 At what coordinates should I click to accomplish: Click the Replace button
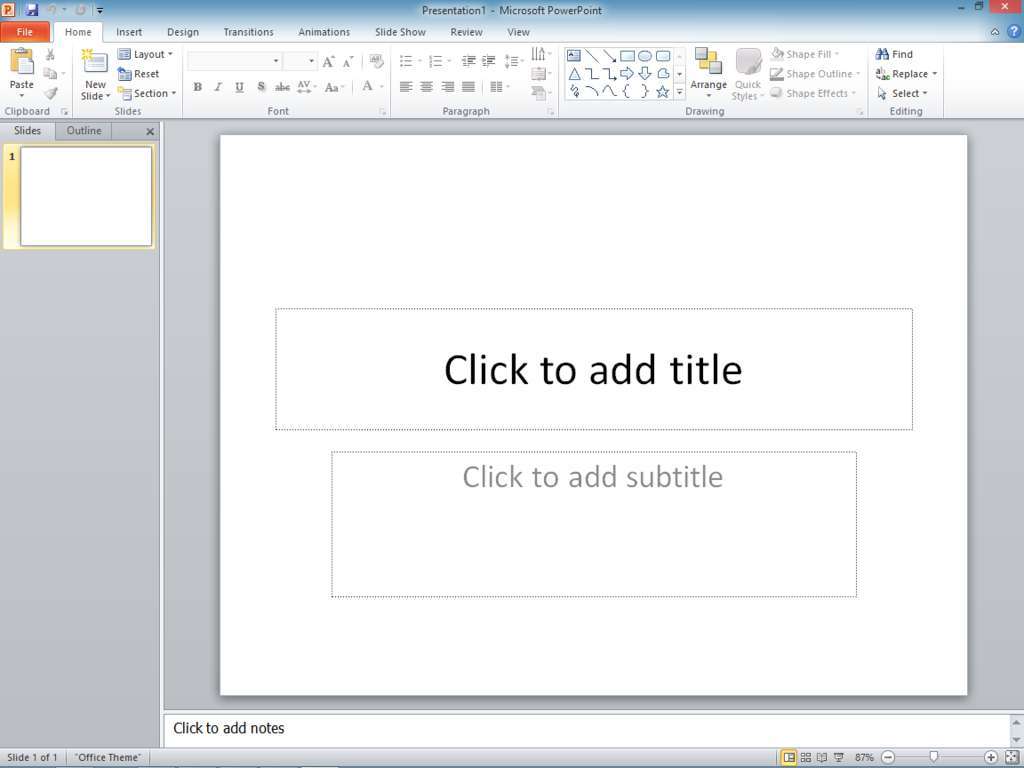click(x=906, y=74)
